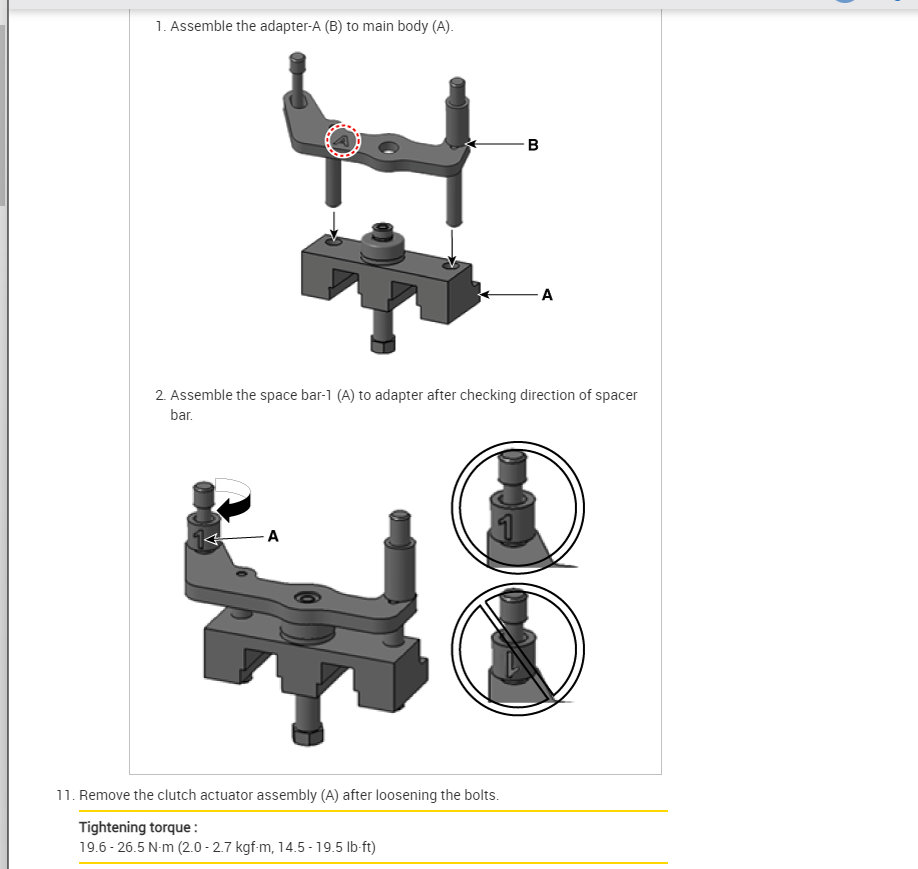Image resolution: width=918 pixels, height=869 pixels.
Task: Click label "A" beside the main body block
Action: (547, 295)
